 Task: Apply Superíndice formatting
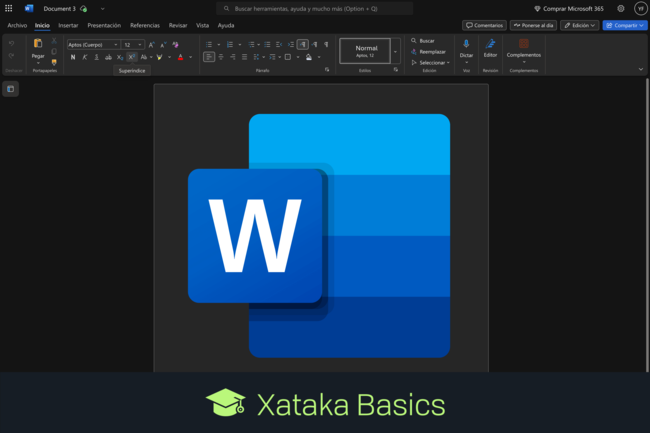(132, 57)
